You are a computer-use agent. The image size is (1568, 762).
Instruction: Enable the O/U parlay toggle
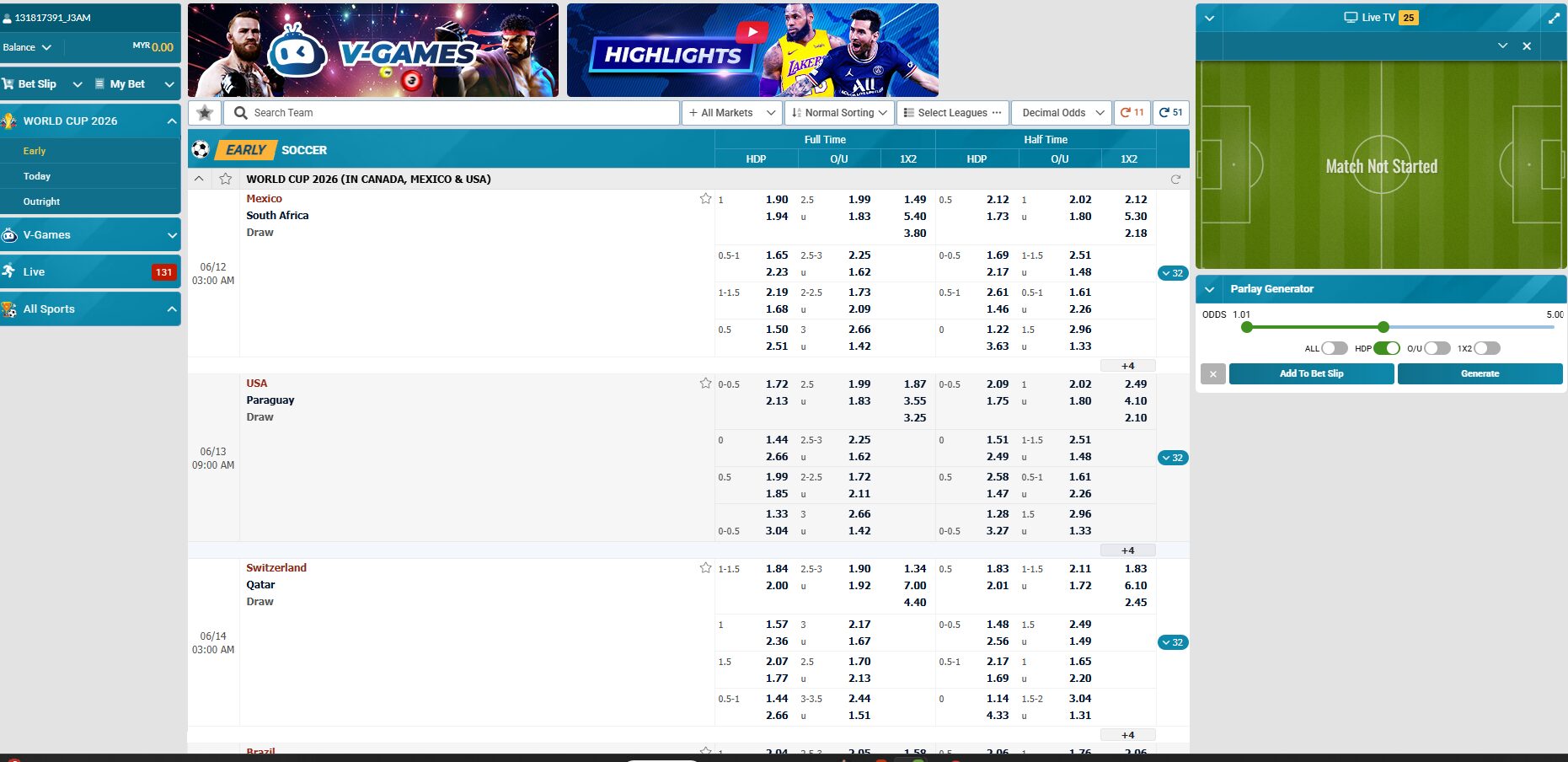click(x=1437, y=348)
